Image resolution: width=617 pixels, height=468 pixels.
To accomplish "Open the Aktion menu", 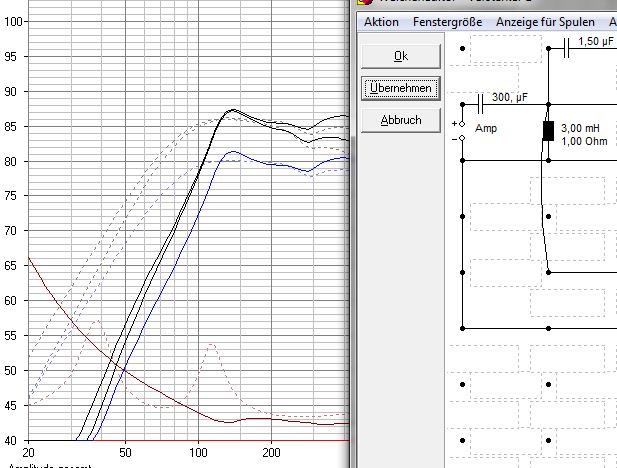I will coord(381,22).
